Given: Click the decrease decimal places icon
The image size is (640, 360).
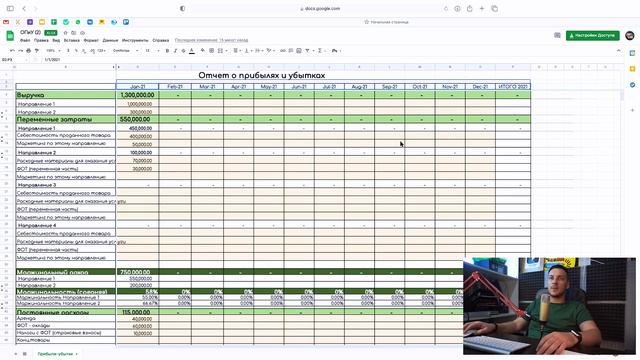Looking at the screenshot, I should tap(84, 51).
